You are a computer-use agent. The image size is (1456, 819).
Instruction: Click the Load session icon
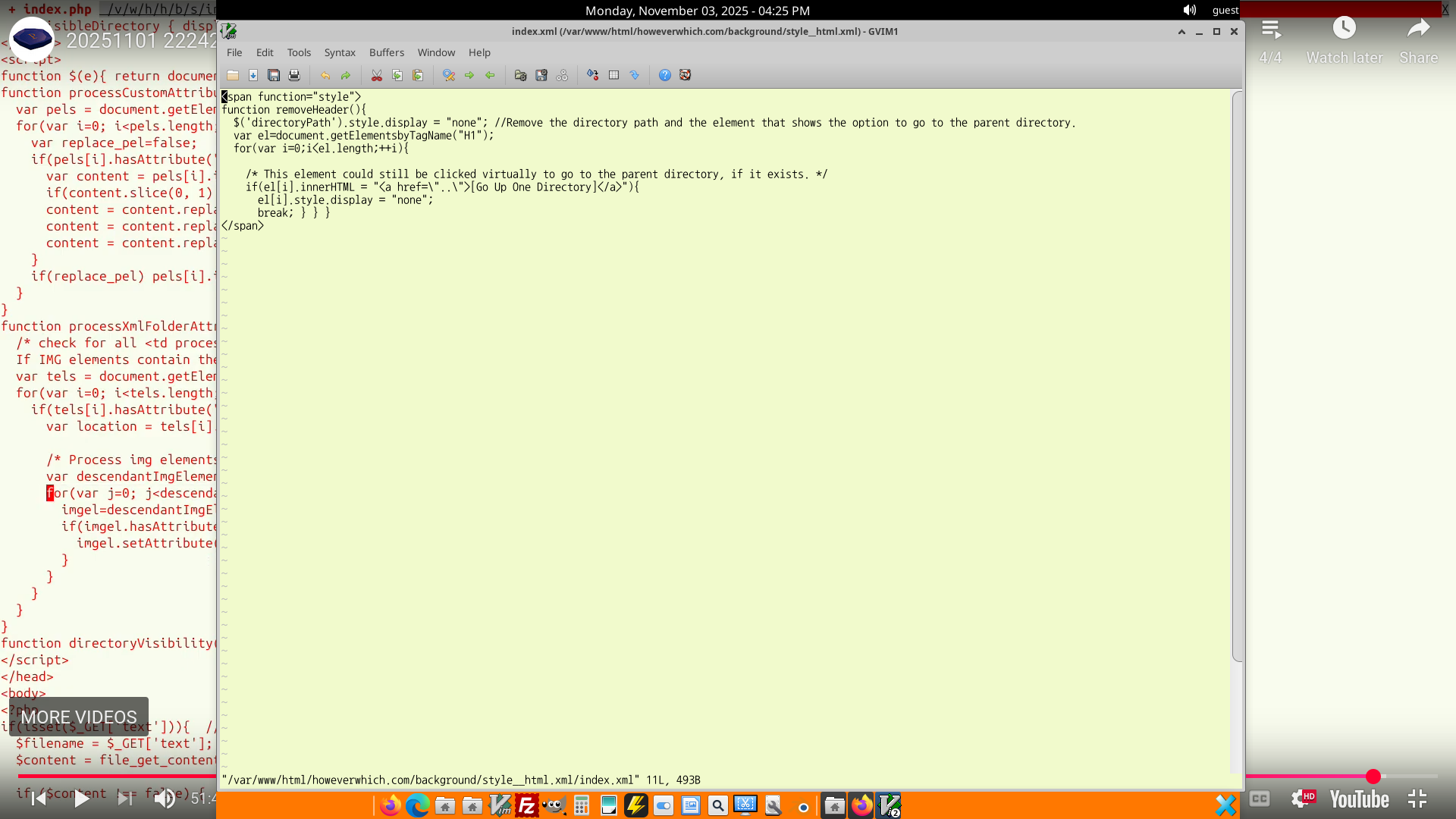[x=520, y=75]
